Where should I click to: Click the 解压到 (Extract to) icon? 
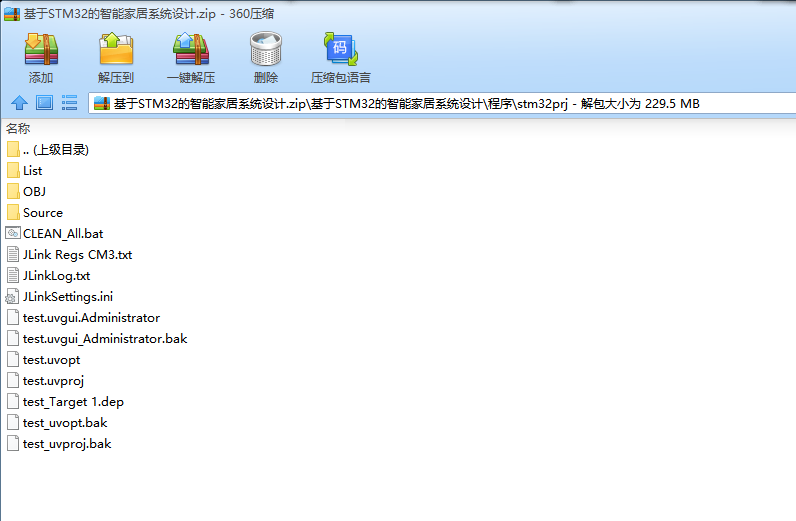point(116,49)
